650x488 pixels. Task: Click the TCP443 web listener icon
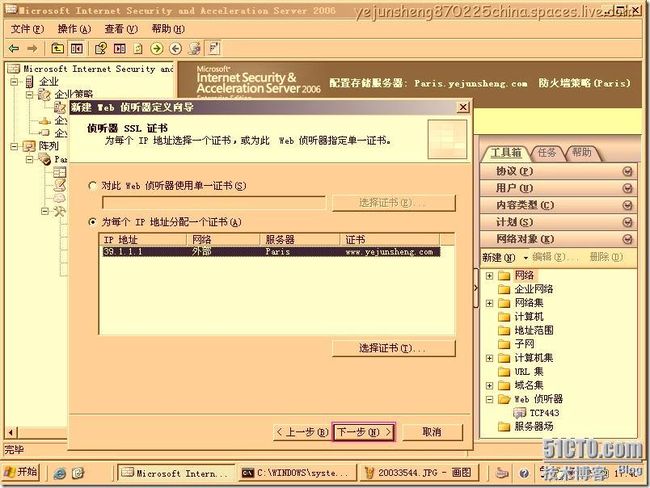click(519, 413)
